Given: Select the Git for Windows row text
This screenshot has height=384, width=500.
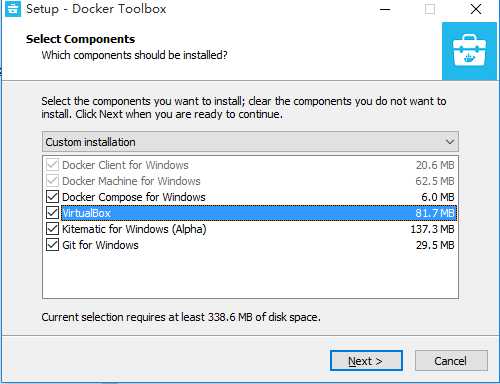Looking at the screenshot, I should [x=100, y=245].
